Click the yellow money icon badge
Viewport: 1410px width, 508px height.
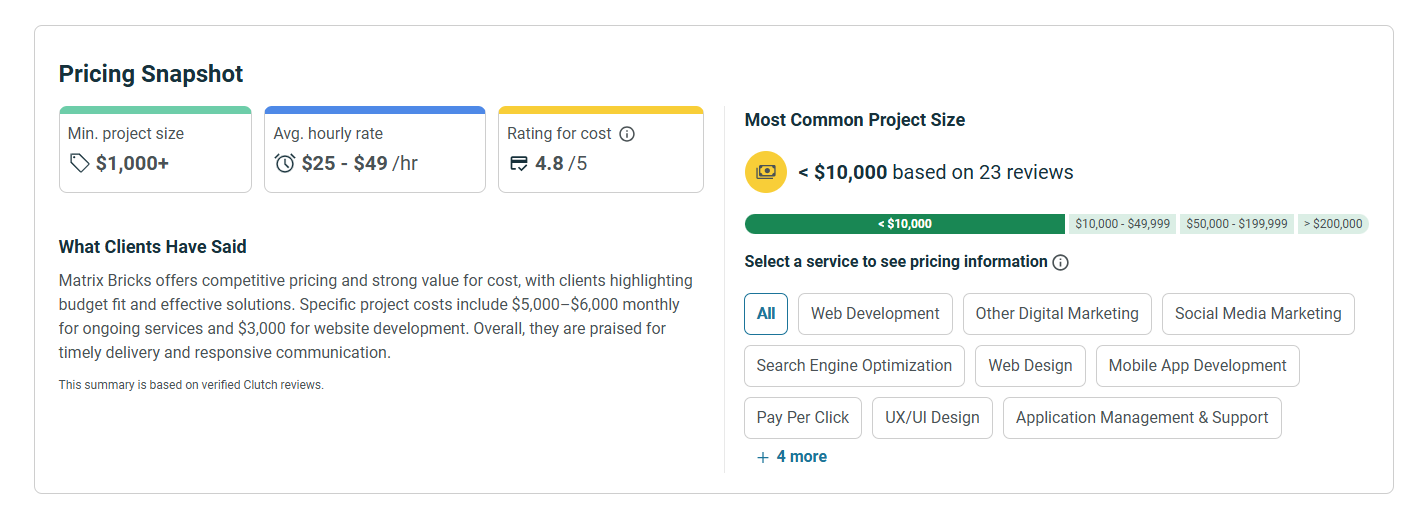766,172
